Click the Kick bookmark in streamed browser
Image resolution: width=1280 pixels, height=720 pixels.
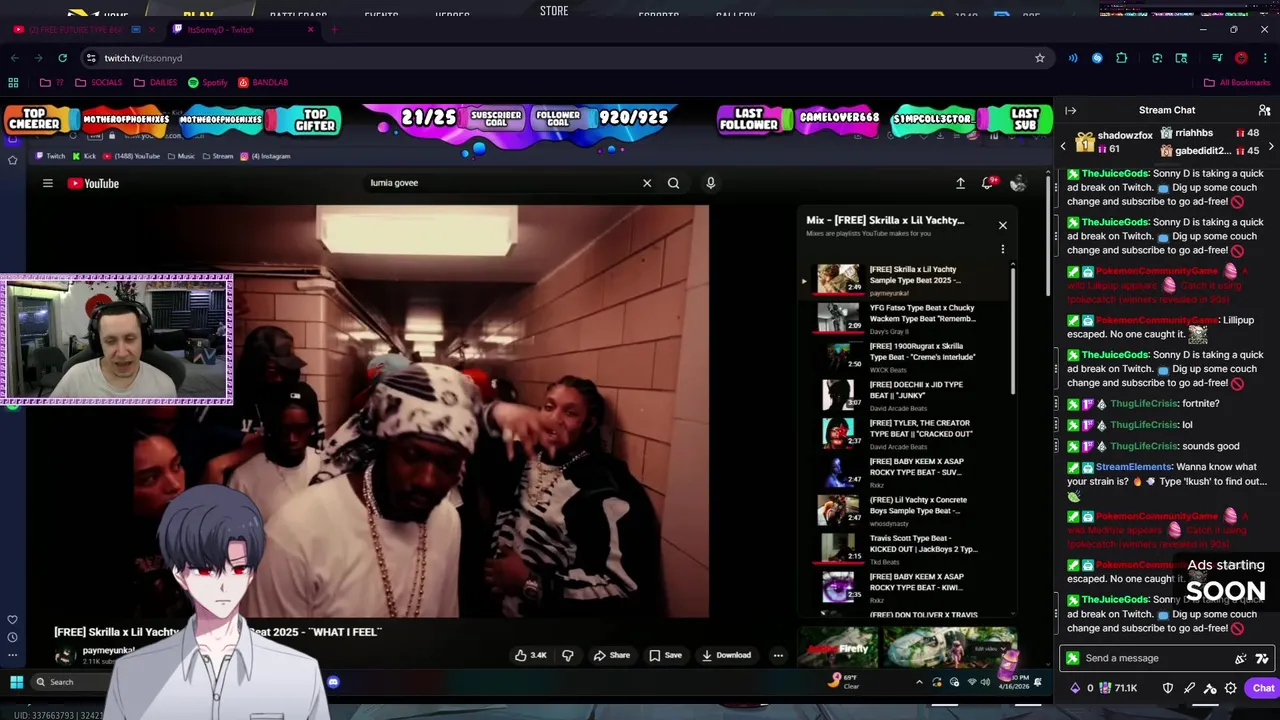[x=84, y=156]
